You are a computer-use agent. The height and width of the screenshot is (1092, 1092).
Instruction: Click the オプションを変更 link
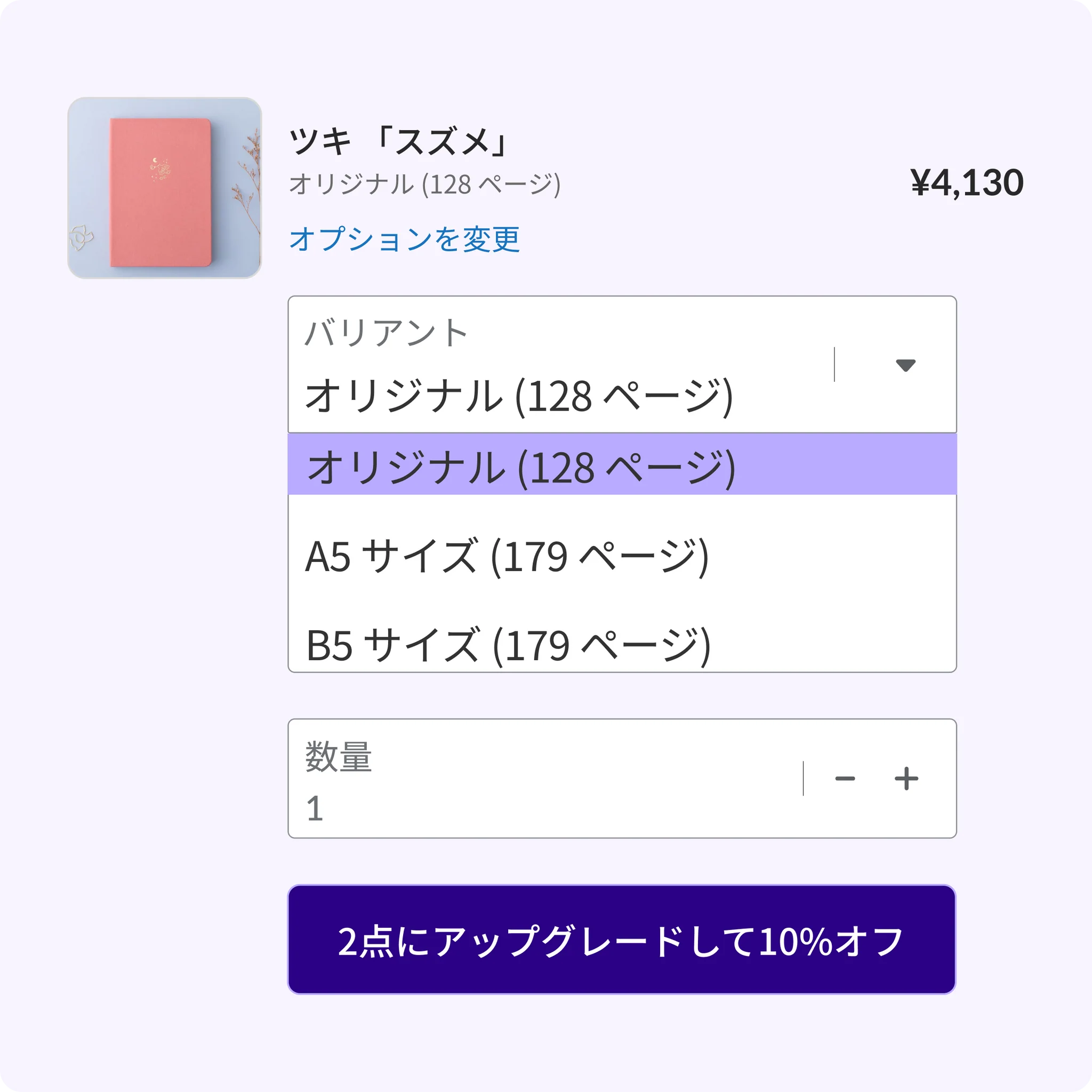coord(404,239)
